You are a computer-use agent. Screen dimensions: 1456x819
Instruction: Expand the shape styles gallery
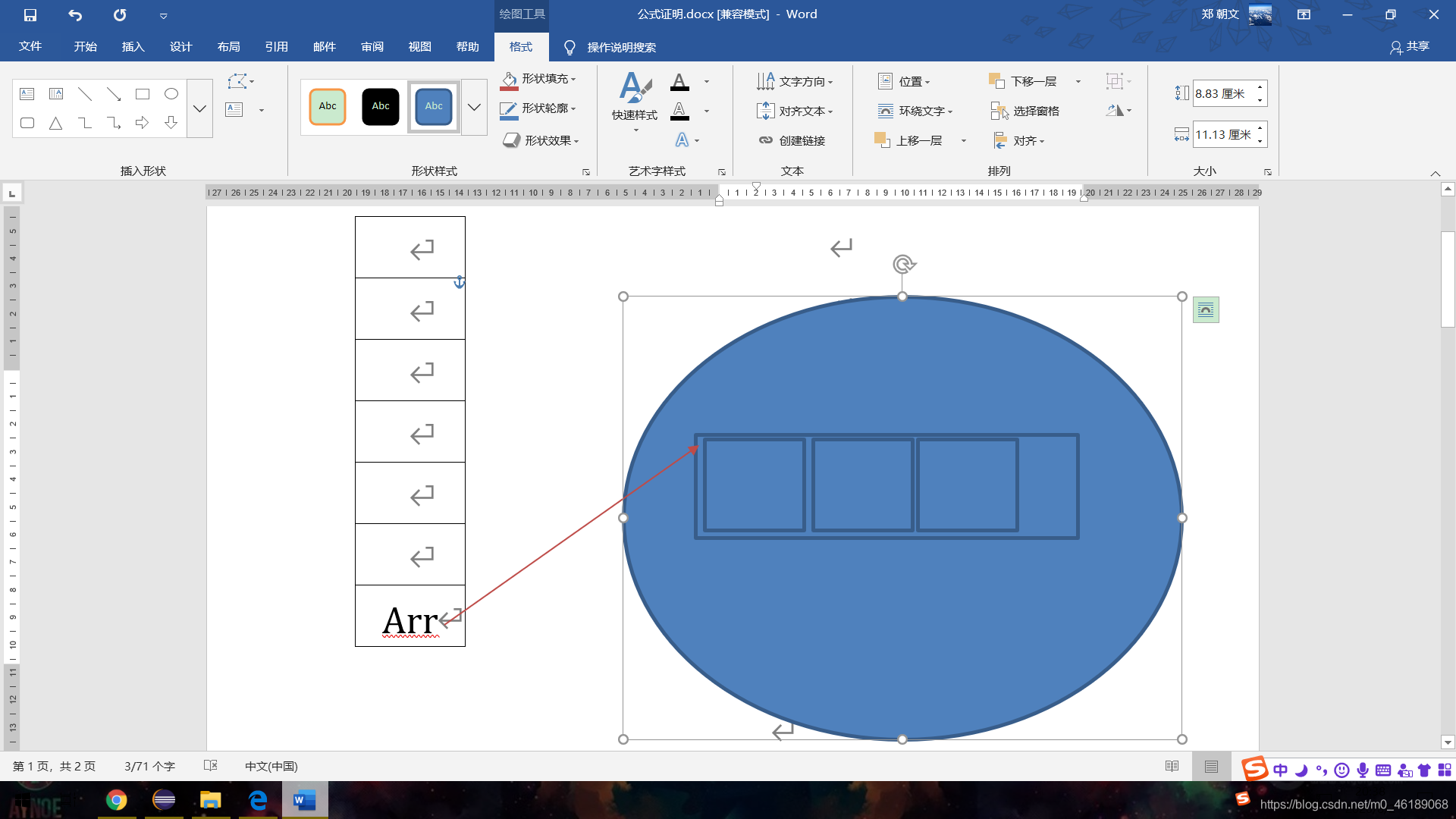click(474, 107)
